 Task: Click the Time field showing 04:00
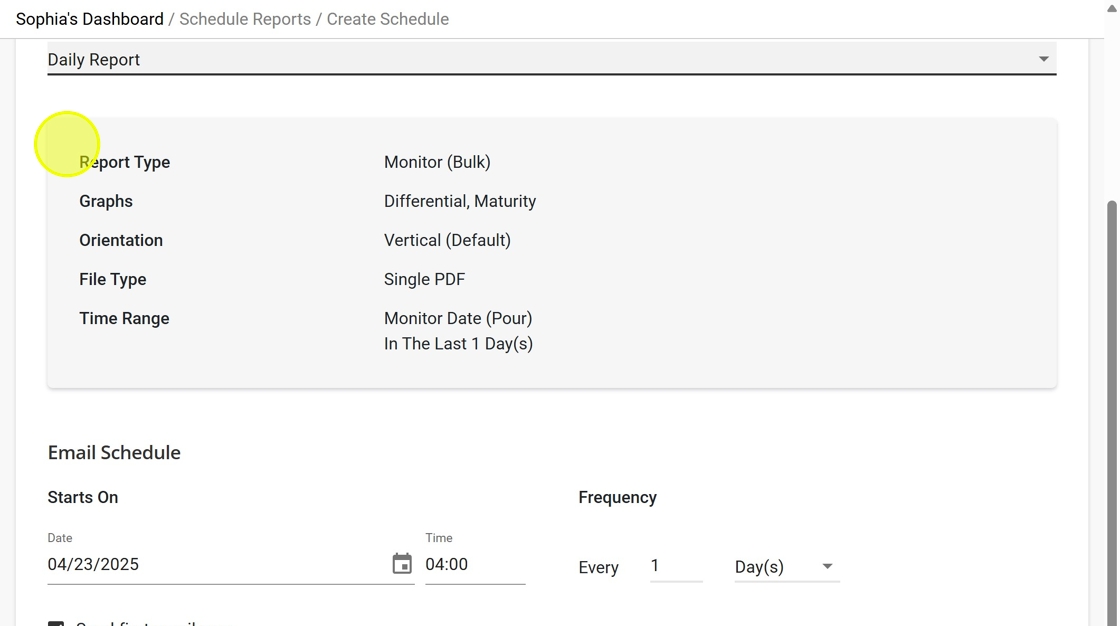tap(475, 565)
